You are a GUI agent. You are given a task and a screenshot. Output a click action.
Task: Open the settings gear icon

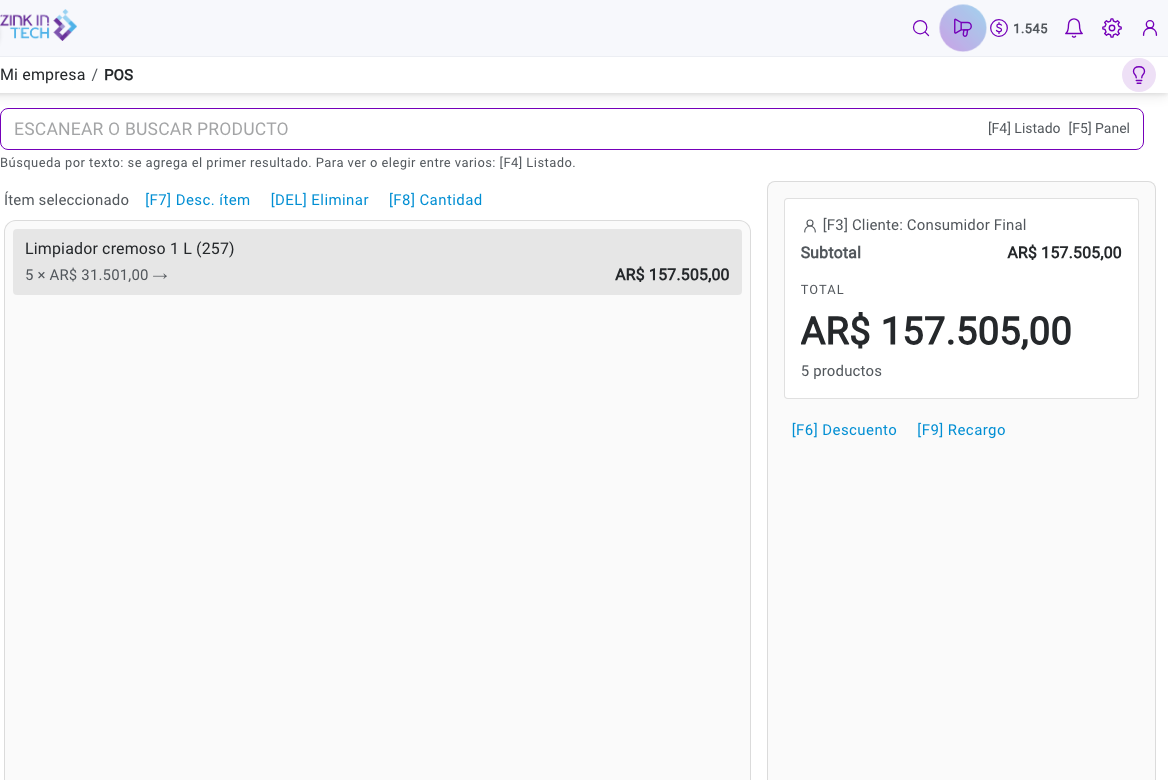[x=1111, y=28]
